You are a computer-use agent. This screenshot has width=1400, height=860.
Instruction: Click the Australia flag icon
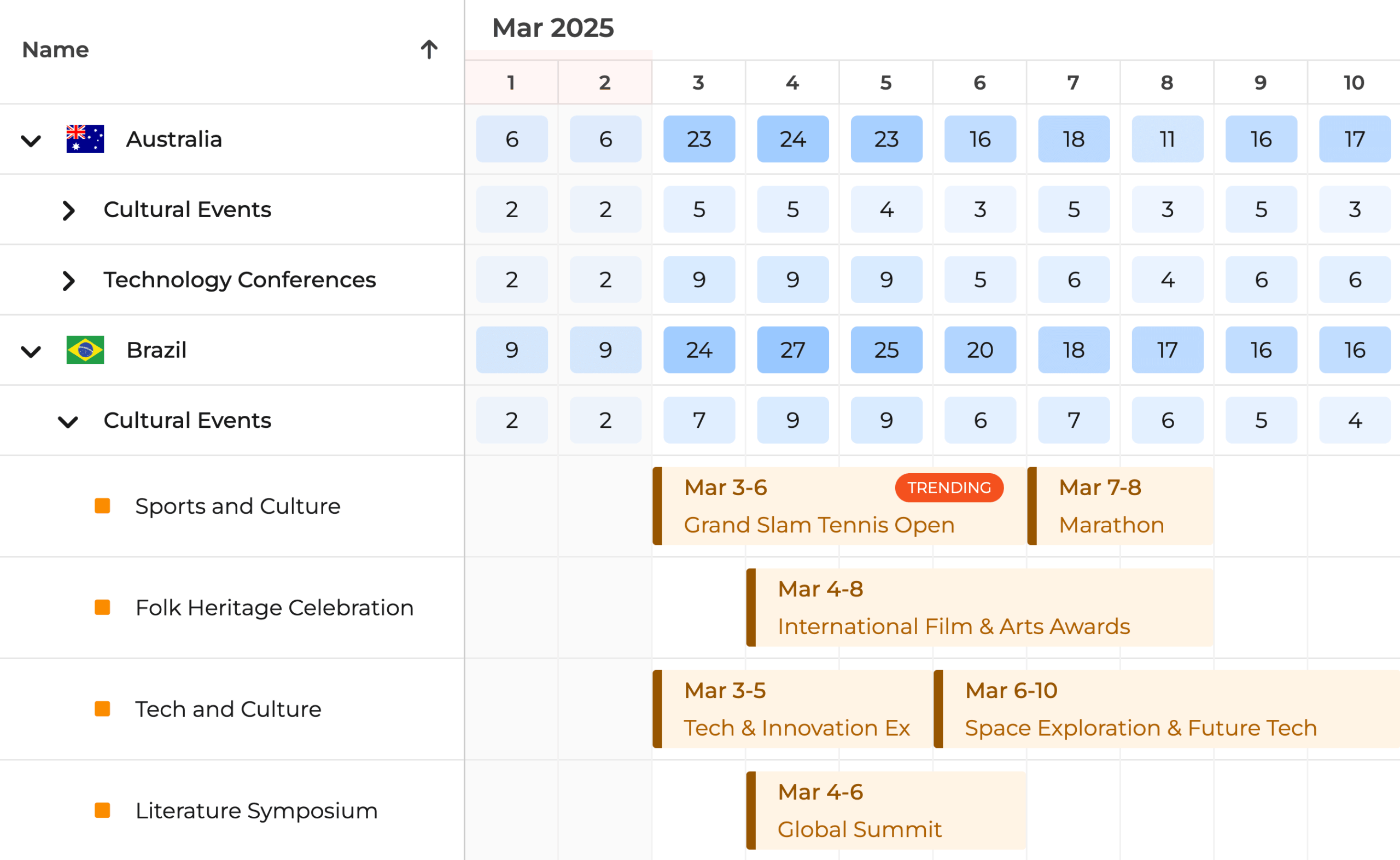coord(85,139)
